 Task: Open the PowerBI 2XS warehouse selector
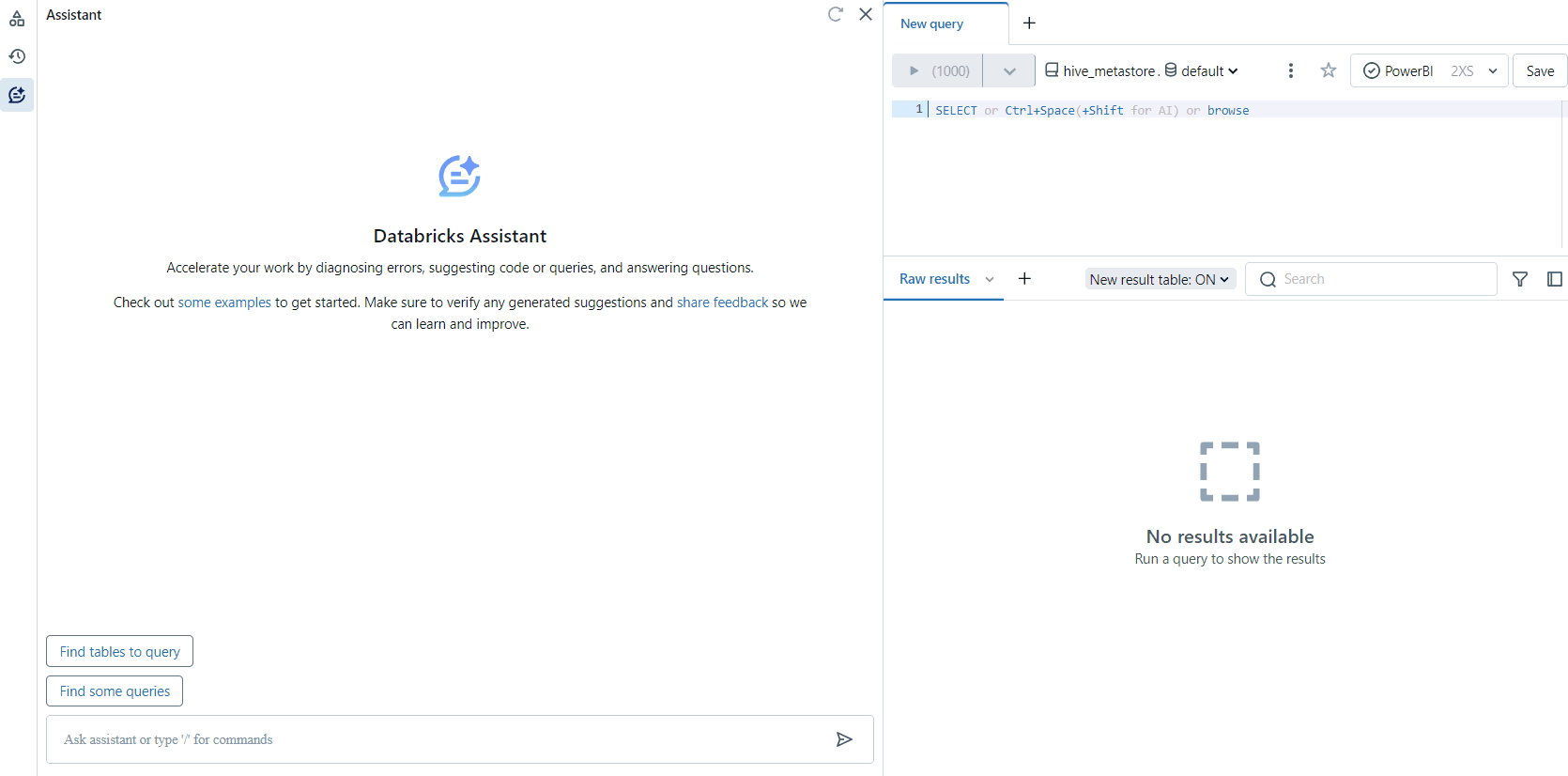1429,70
